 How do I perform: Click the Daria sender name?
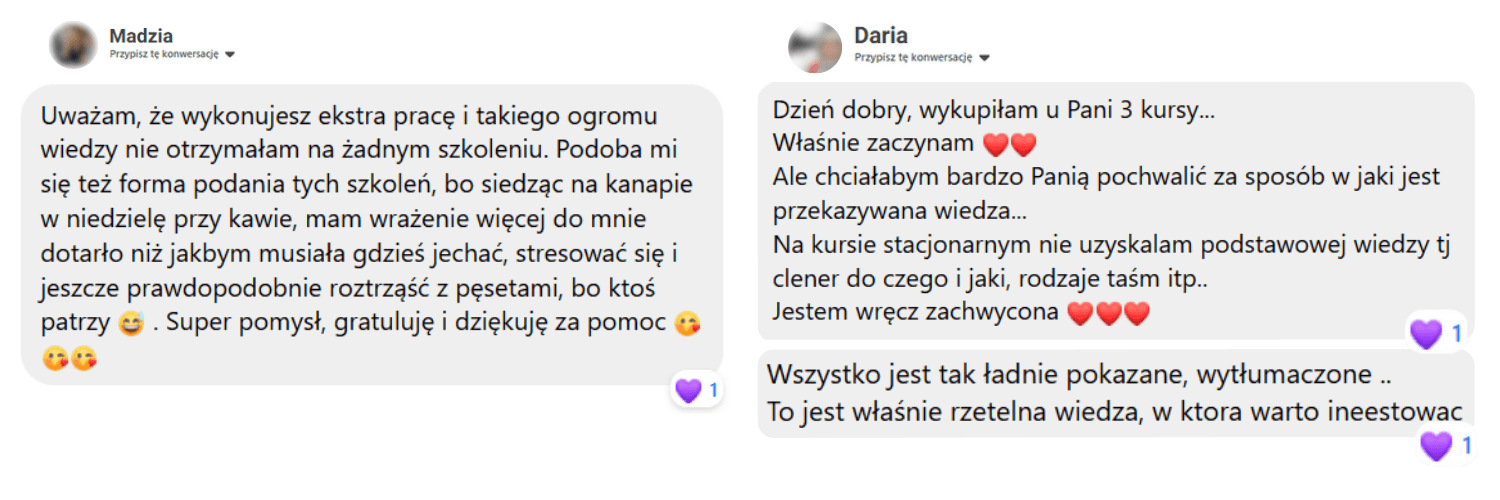(881, 36)
